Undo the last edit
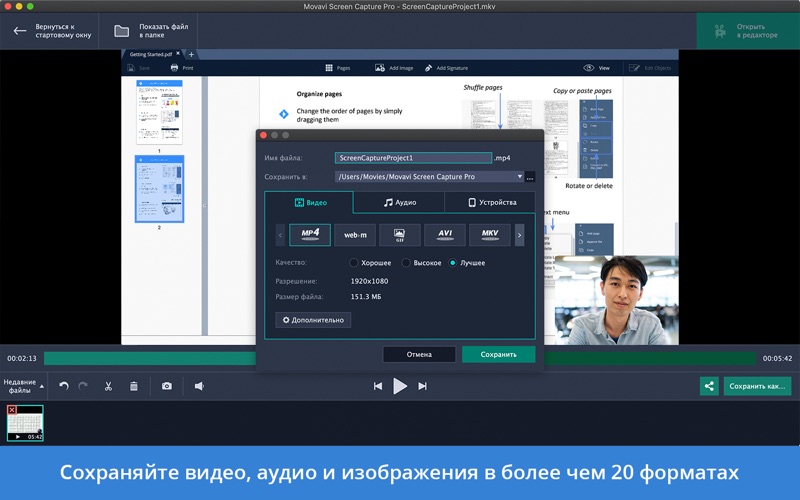This screenshot has height=500, width=800. [64, 386]
